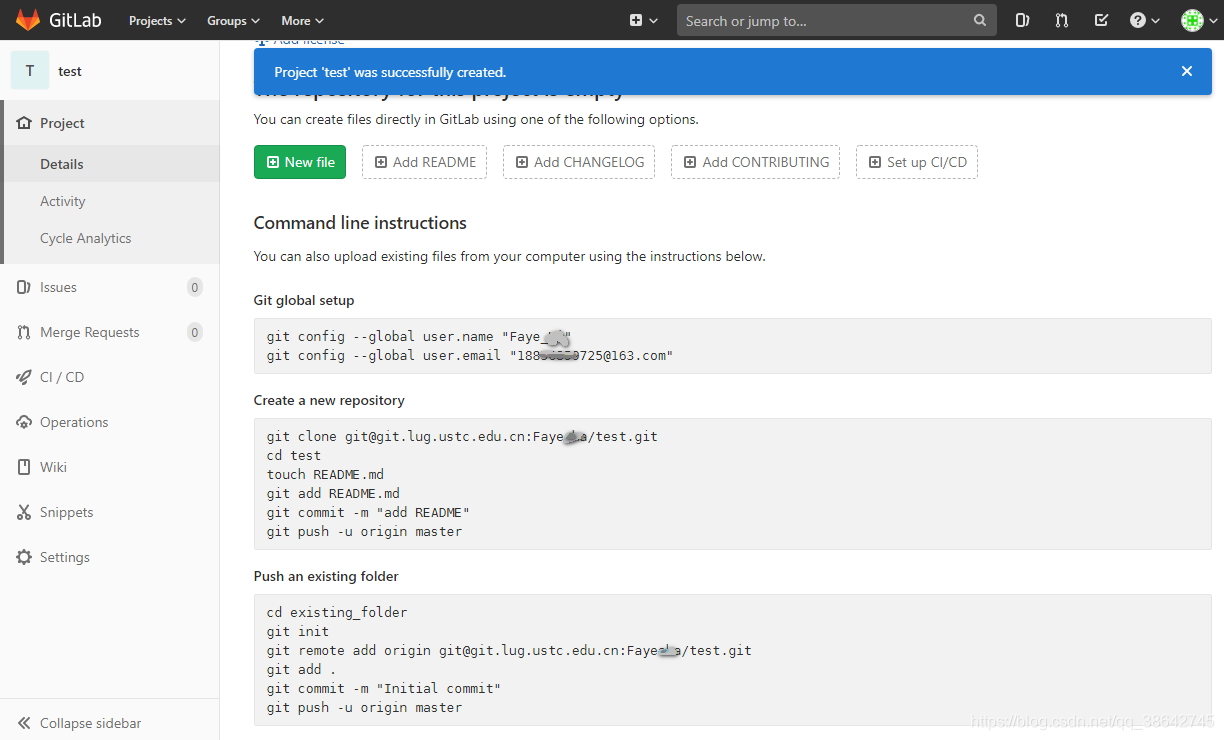Image resolution: width=1224 pixels, height=740 pixels.
Task: Click the plus icon on Add CHANGELOG
Action: point(522,162)
